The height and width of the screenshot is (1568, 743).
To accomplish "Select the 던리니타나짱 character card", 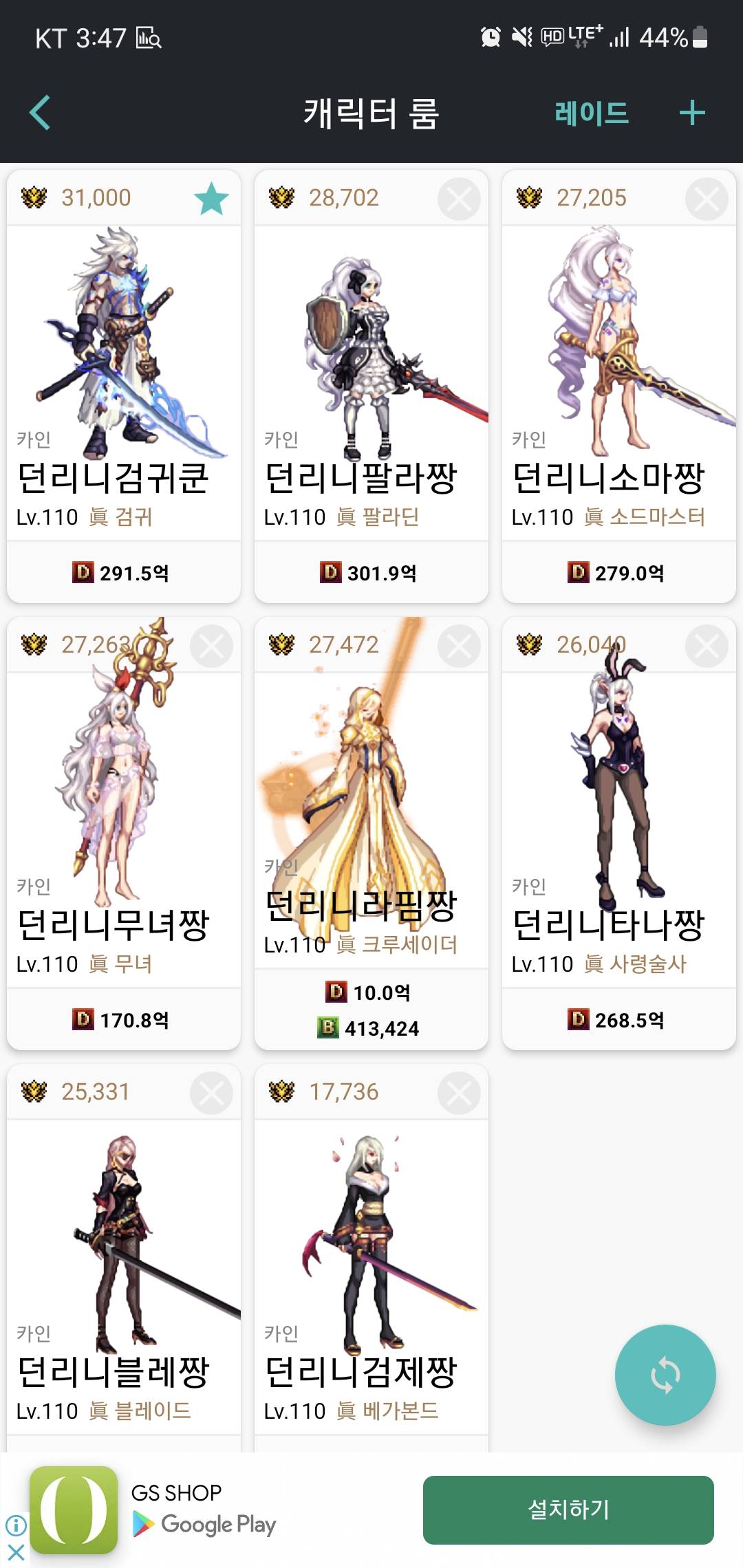I will (x=619, y=834).
